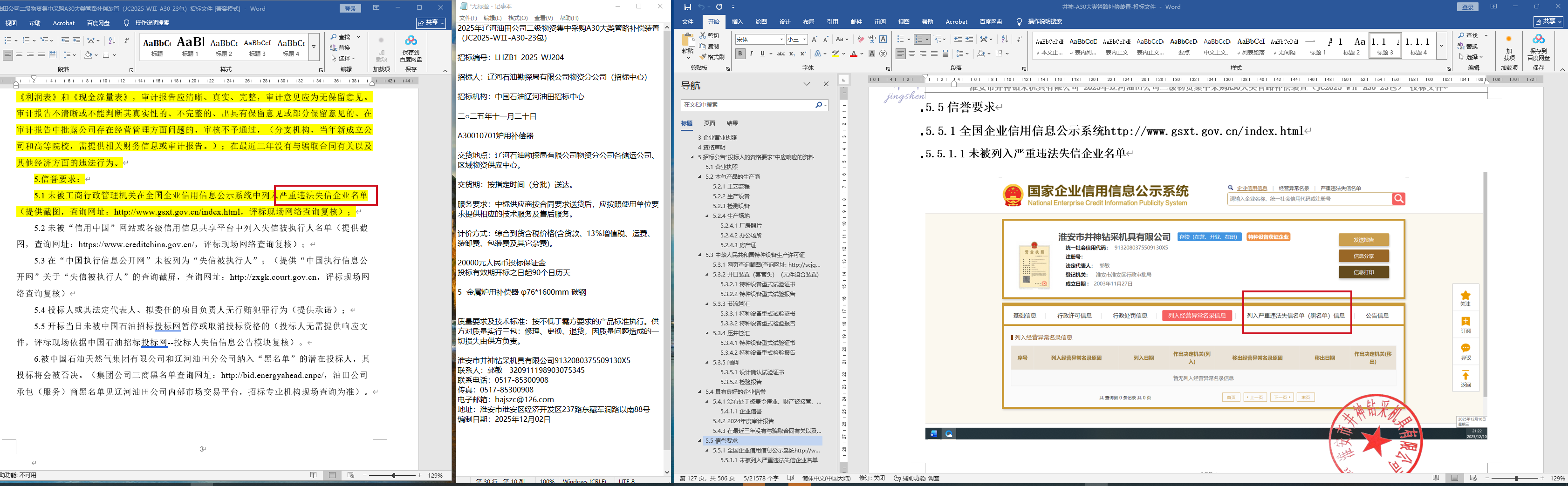Toggle italic in 投标文件 Word

pos(751,54)
